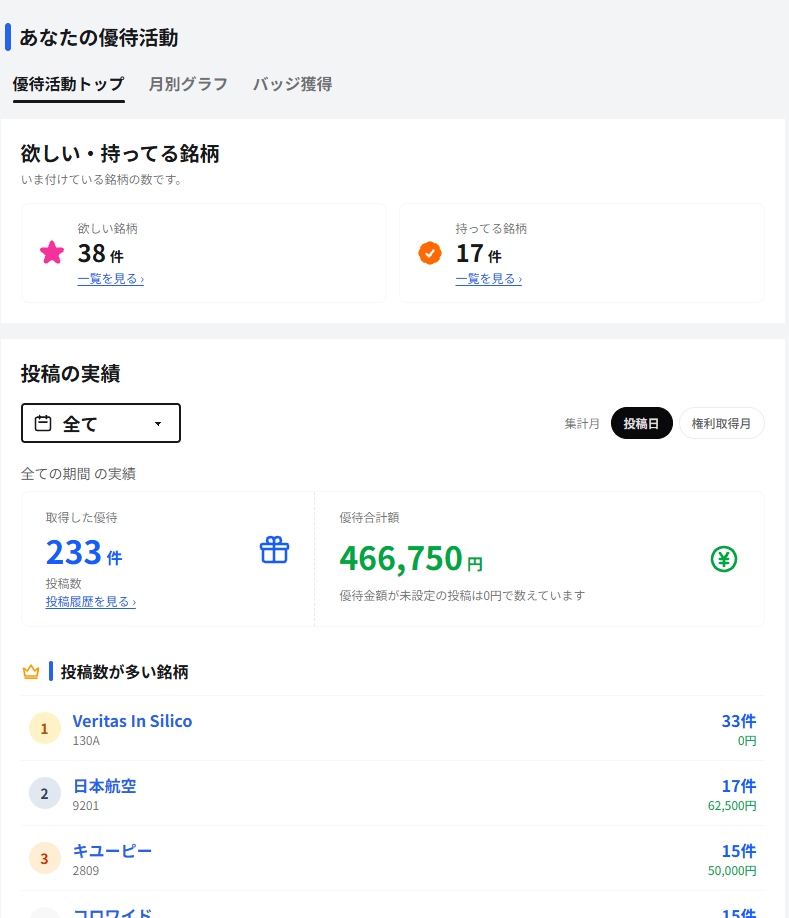Click the stock code 2809

point(86,871)
